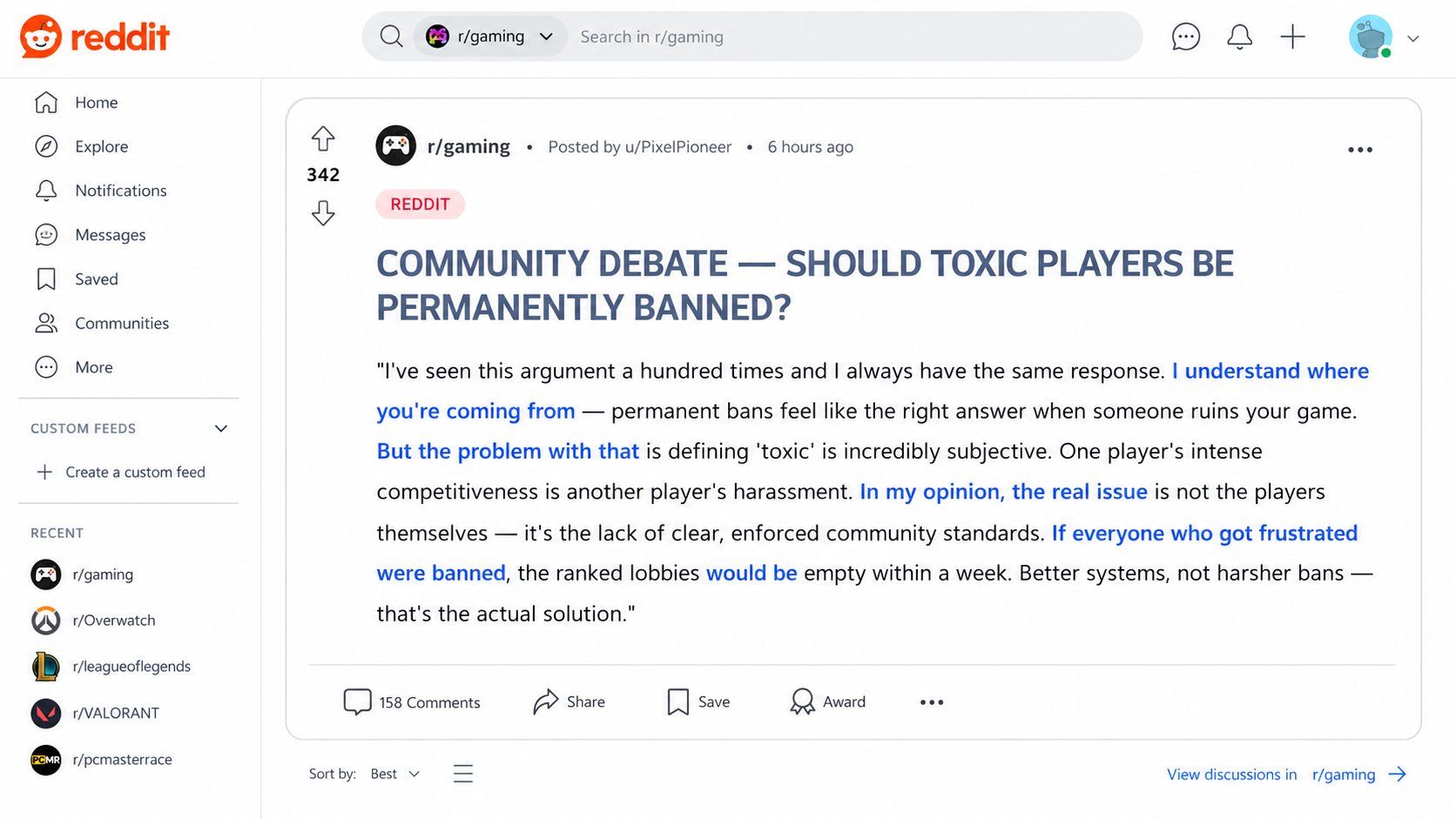This screenshot has height=819, width=1456.
Task: Open the notifications bell in header
Action: (1239, 37)
